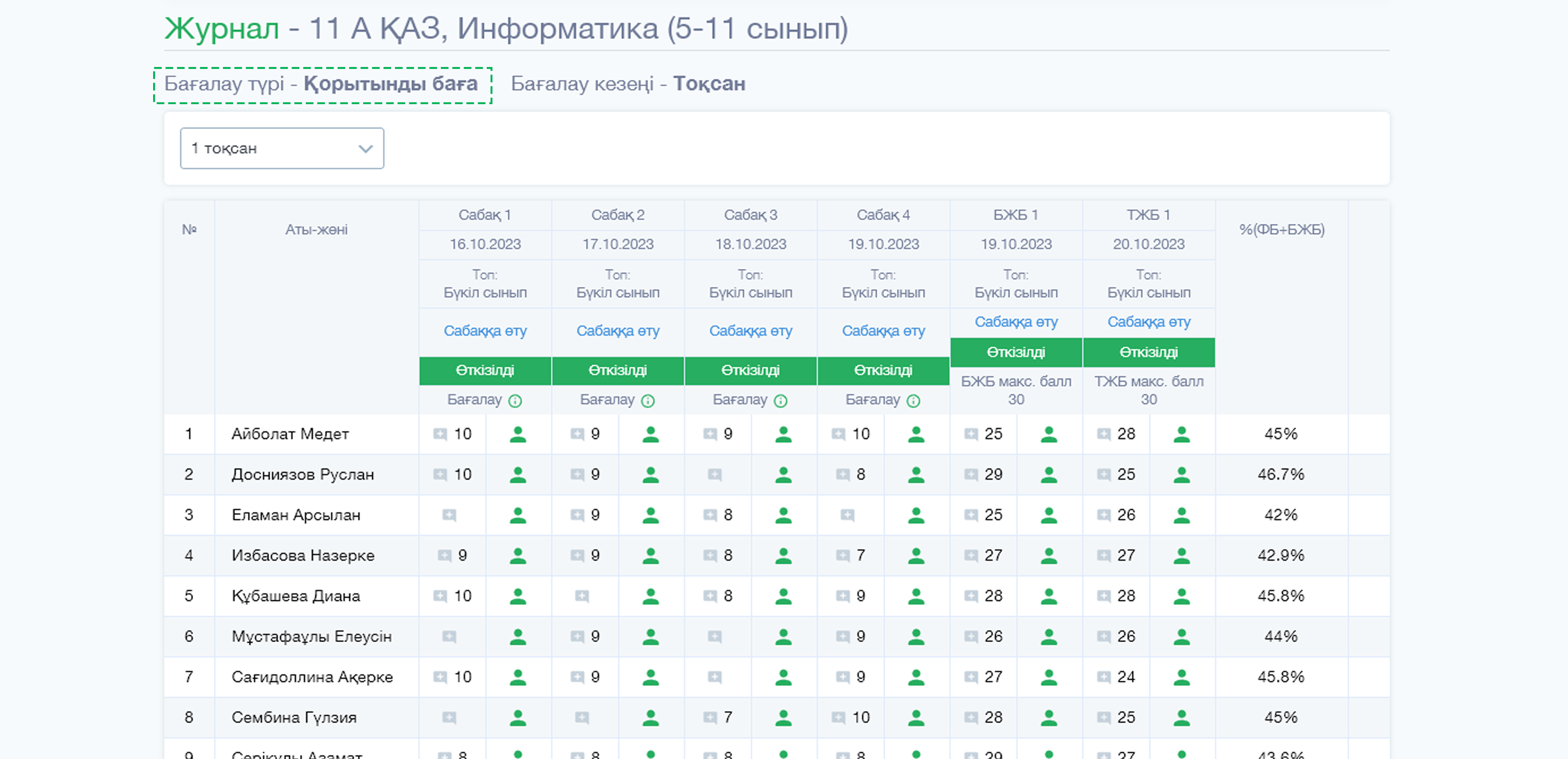Click Өткізілді status button for Сабақ 4
The image size is (1568, 759).
(x=883, y=371)
